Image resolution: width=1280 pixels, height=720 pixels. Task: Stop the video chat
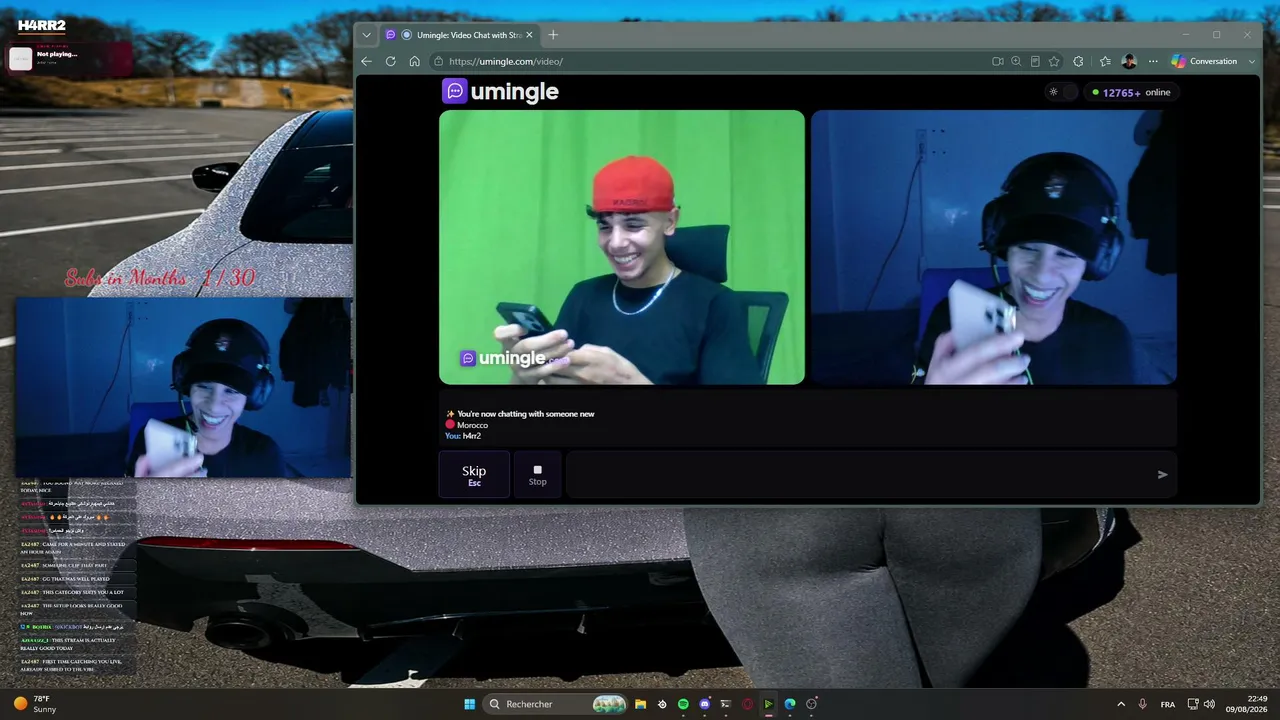coord(538,474)
